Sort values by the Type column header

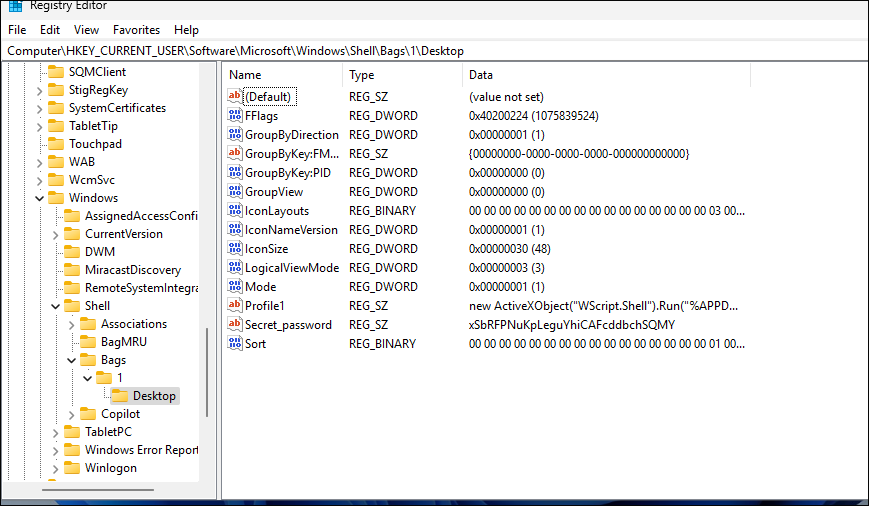(402, 75)
